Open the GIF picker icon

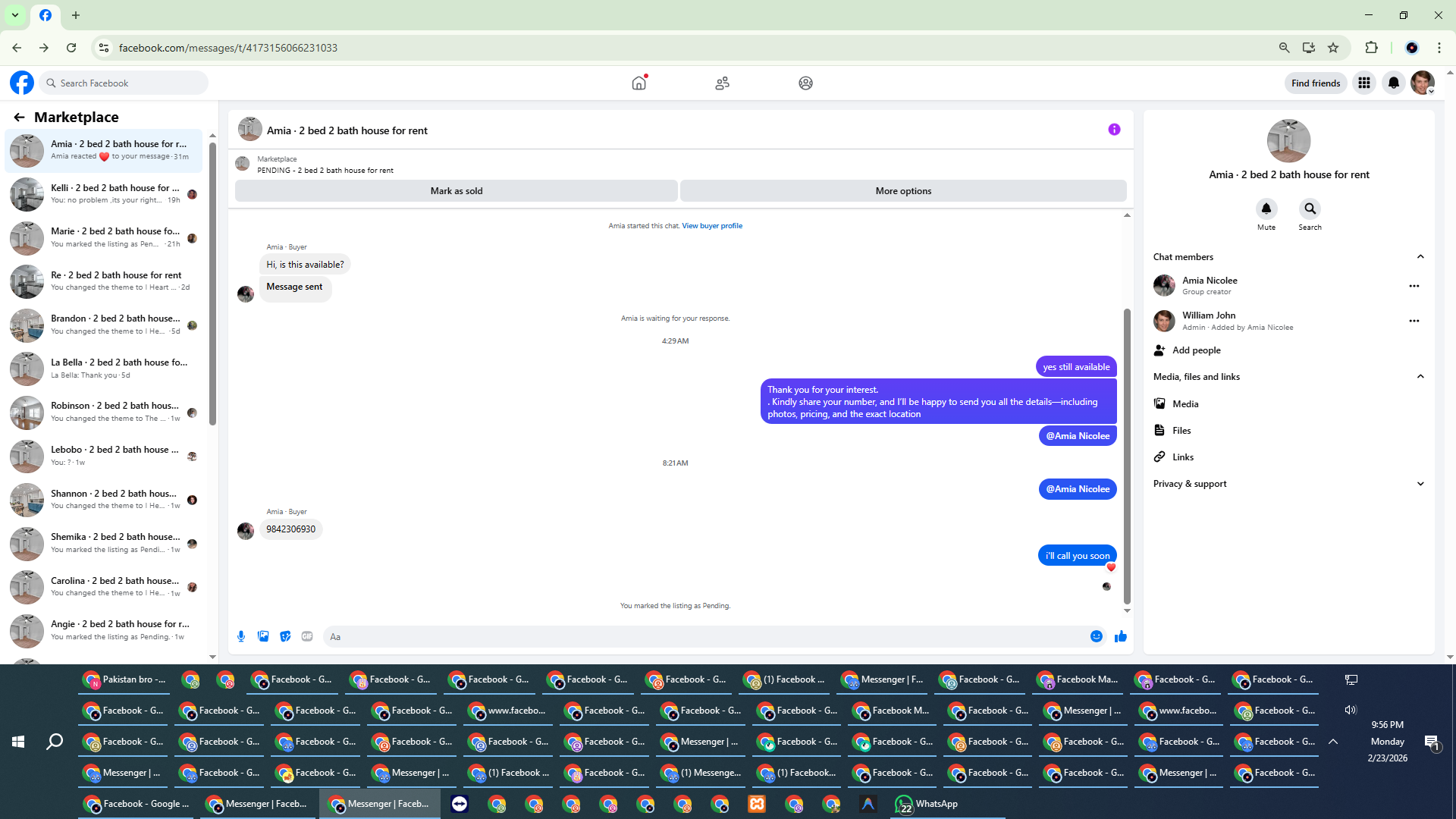click(x=307, y=637)
